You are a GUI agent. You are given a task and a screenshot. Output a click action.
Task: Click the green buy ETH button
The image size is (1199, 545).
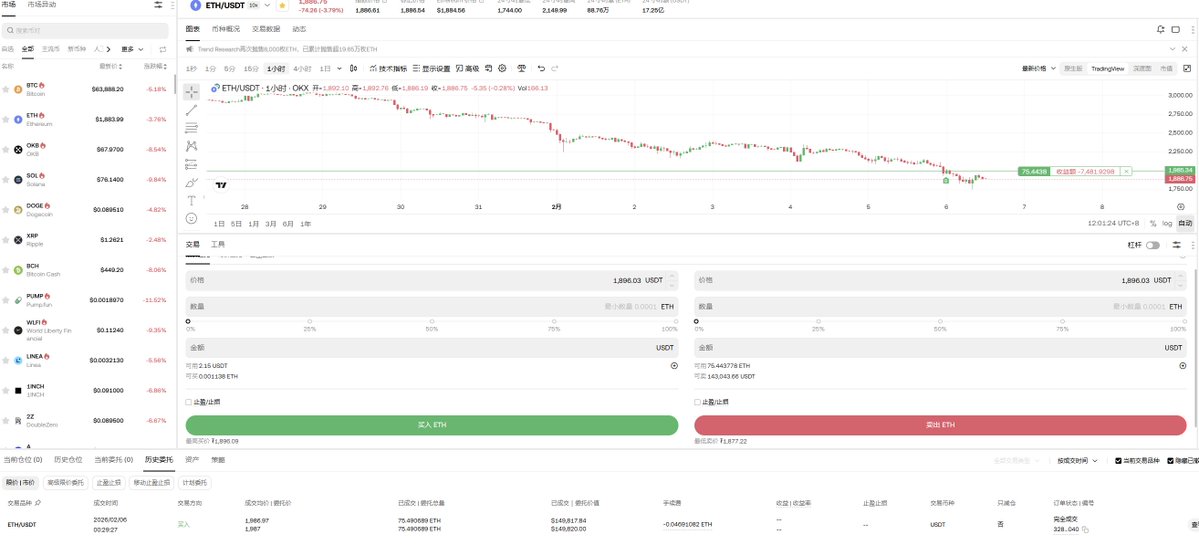[431, 425]
